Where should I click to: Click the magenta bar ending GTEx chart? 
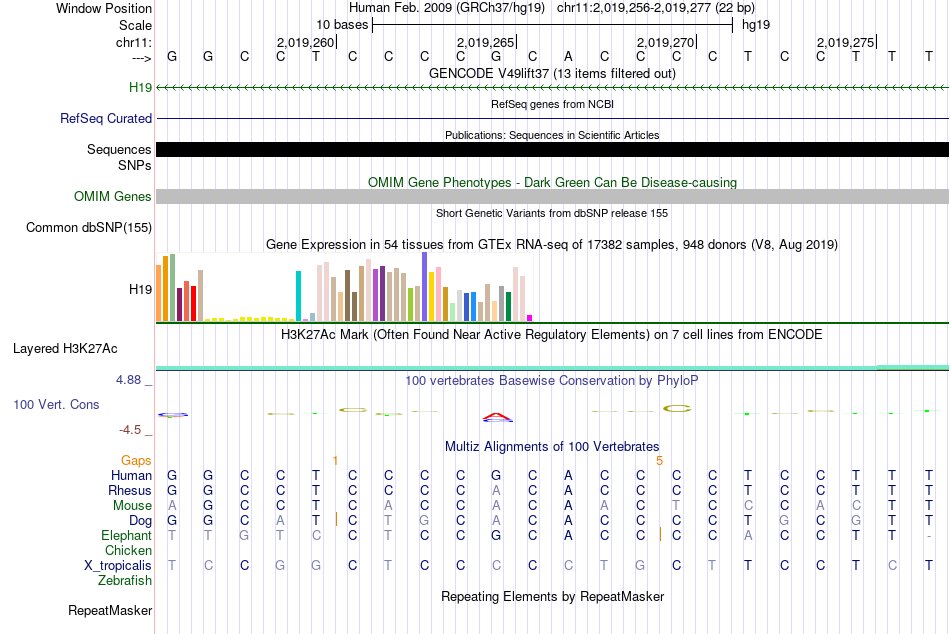click(x=530, y=318)
